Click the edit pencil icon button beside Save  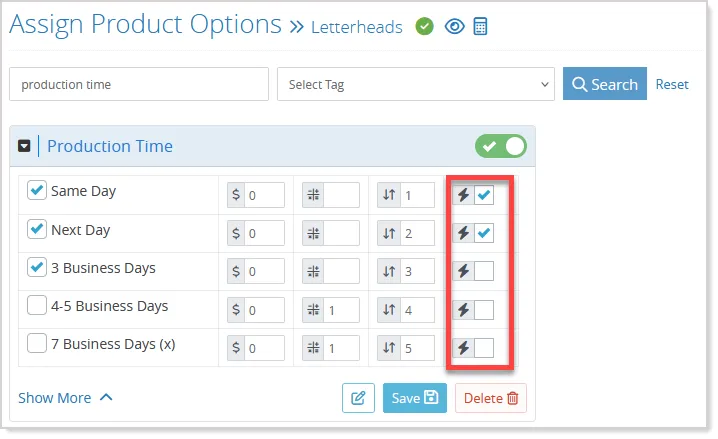(358, 398)
